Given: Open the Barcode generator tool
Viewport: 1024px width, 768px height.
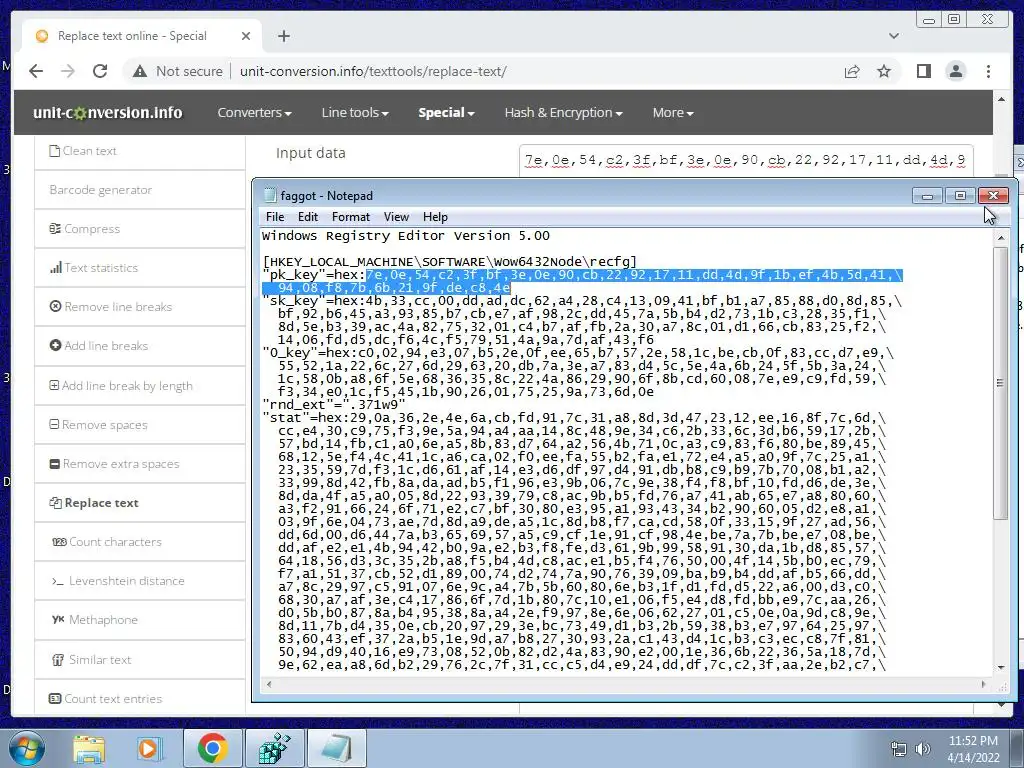Looking at the screenshot, I should [x=140, y=190].
